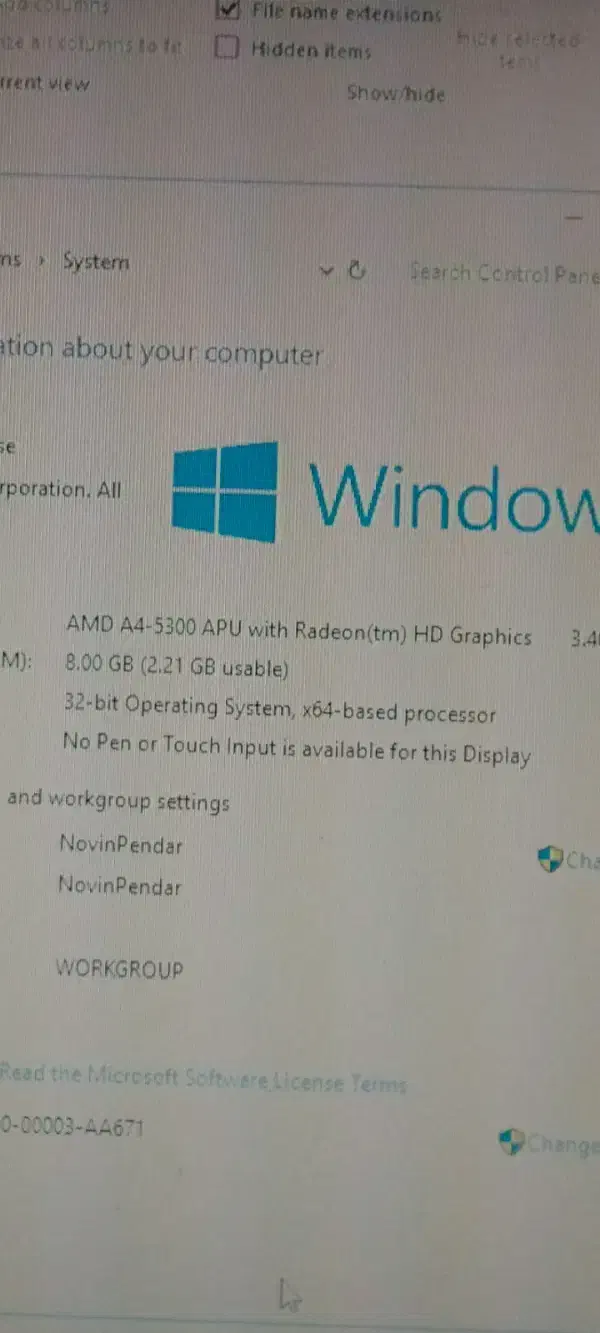Click the shield icon near the product ID
Image resolution: width=600 pixels, height=1333 pixels.
[511, 1142]
